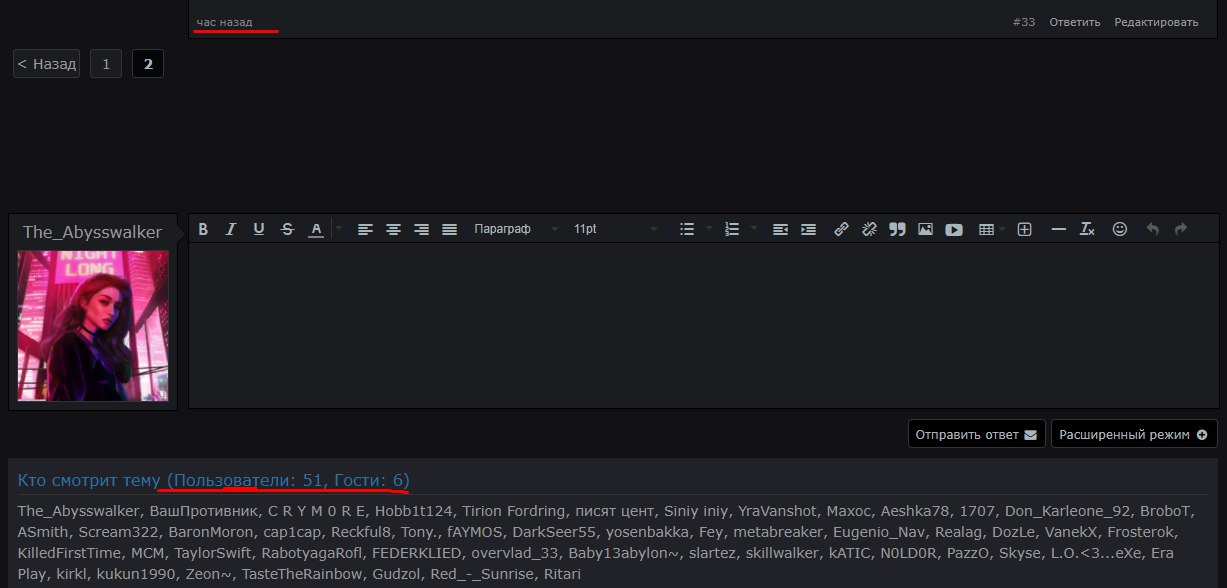Open the text color picker

tap(316, 229)
